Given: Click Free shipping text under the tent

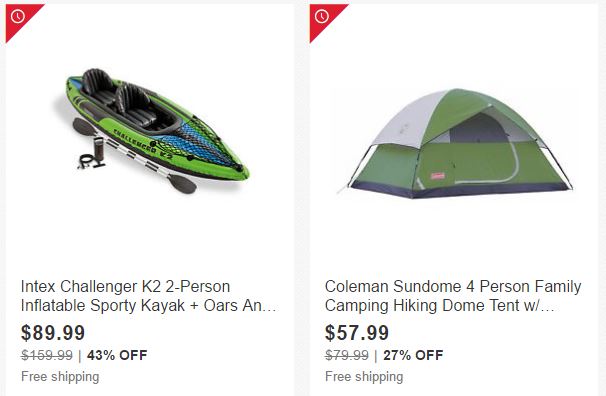Looking at the screenshot, I should click(364, 376).
